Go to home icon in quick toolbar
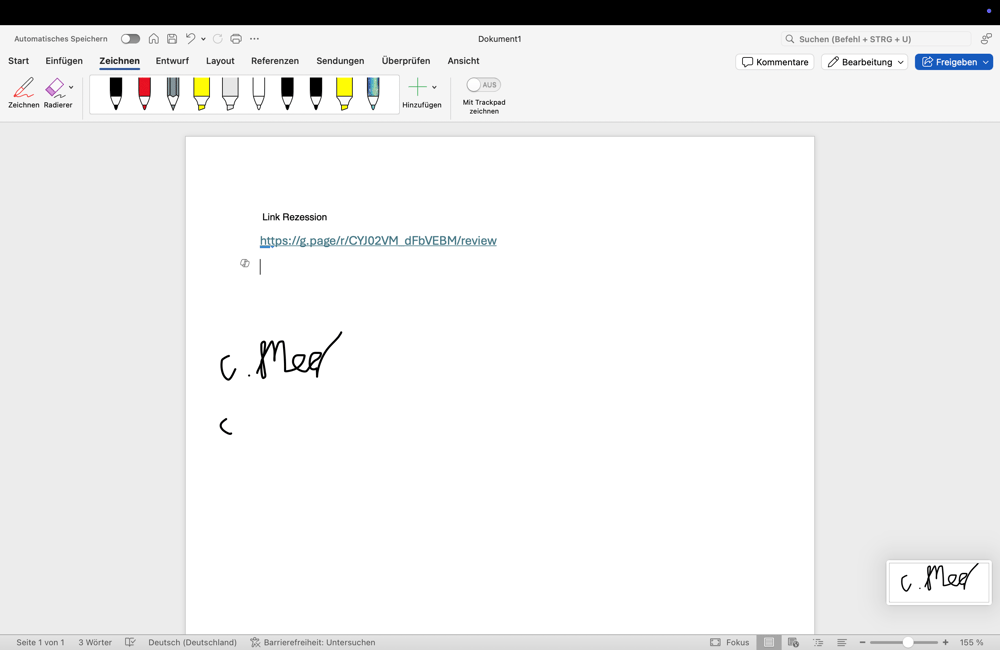Screen dimensions: 1000x650 tap(153, 39)
